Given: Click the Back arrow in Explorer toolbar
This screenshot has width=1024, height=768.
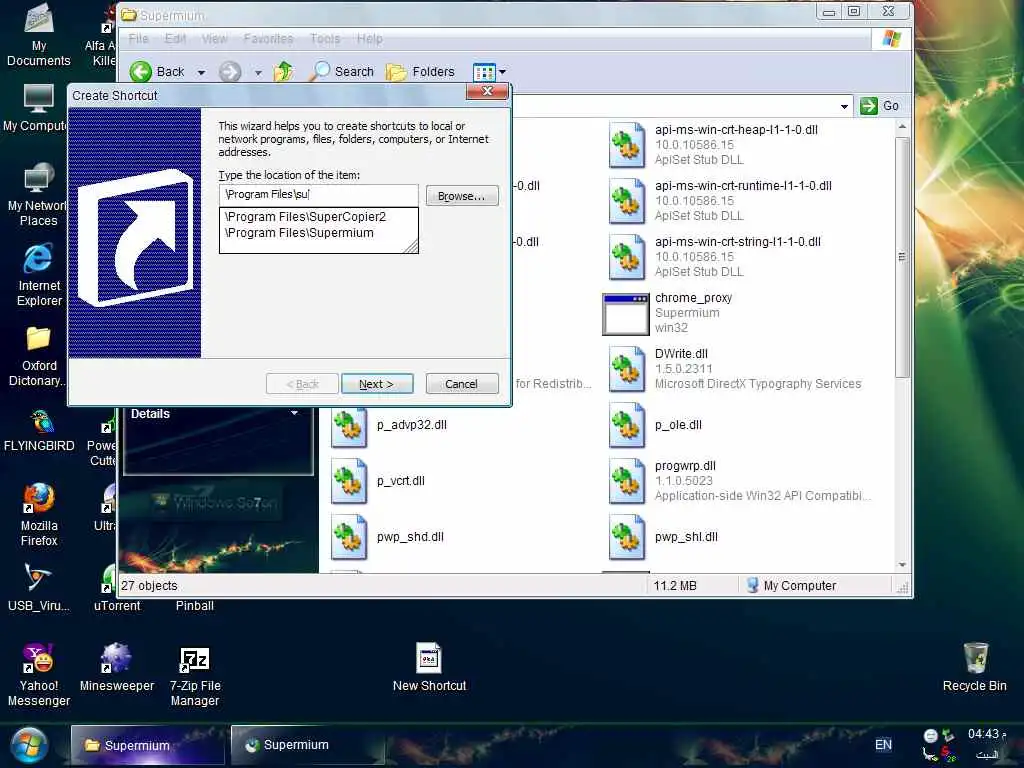Looking at the screenshot, I should click(140, 71).
